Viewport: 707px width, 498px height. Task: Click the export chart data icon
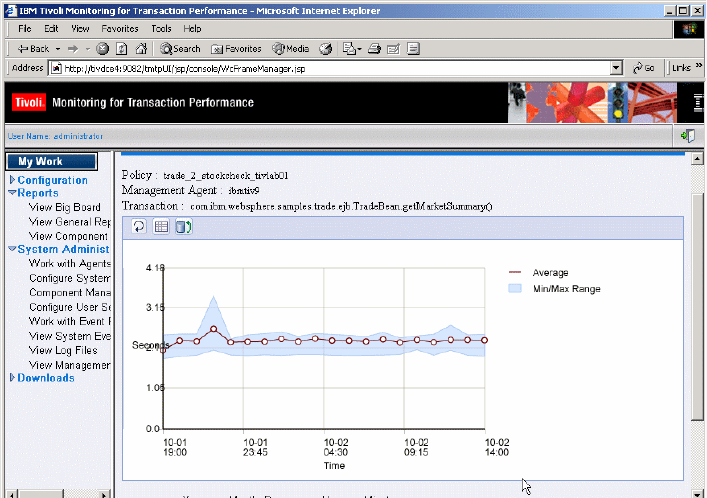[x=184, y=226]
